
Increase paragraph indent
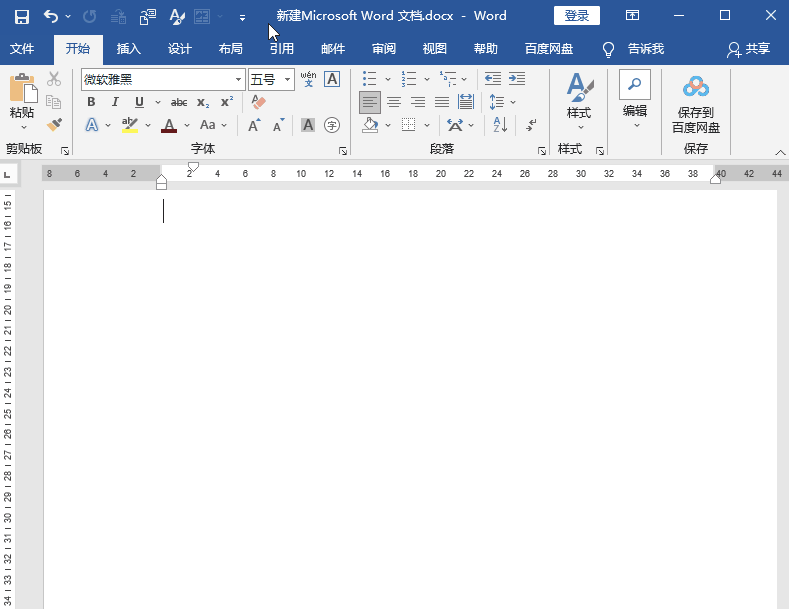517,79
